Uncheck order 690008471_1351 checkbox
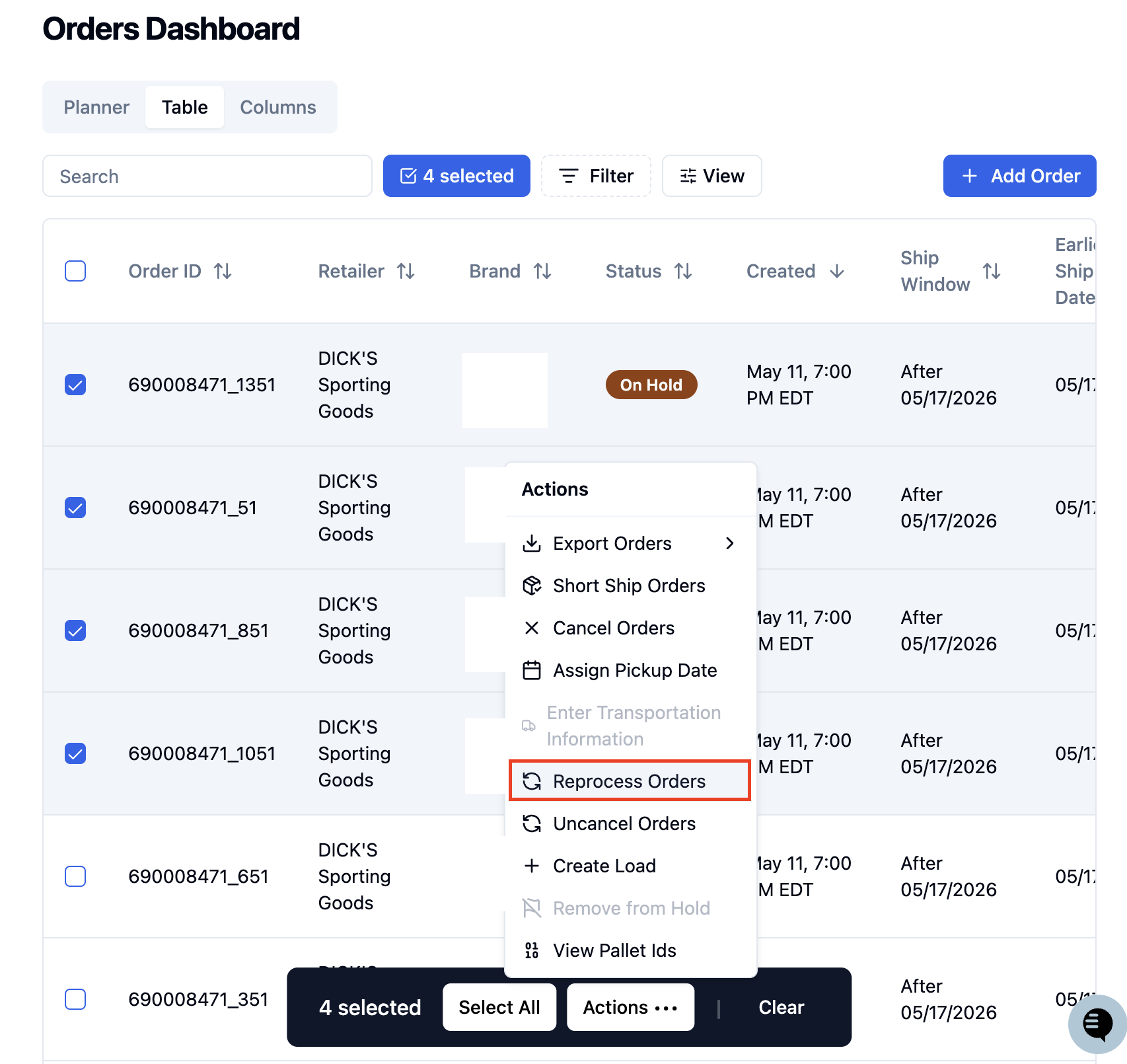 click(75, 385)
